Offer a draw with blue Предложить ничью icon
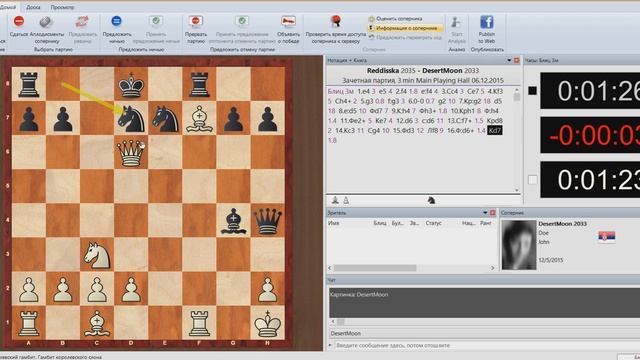The image size is (640, 360). (x=116, y=21)
